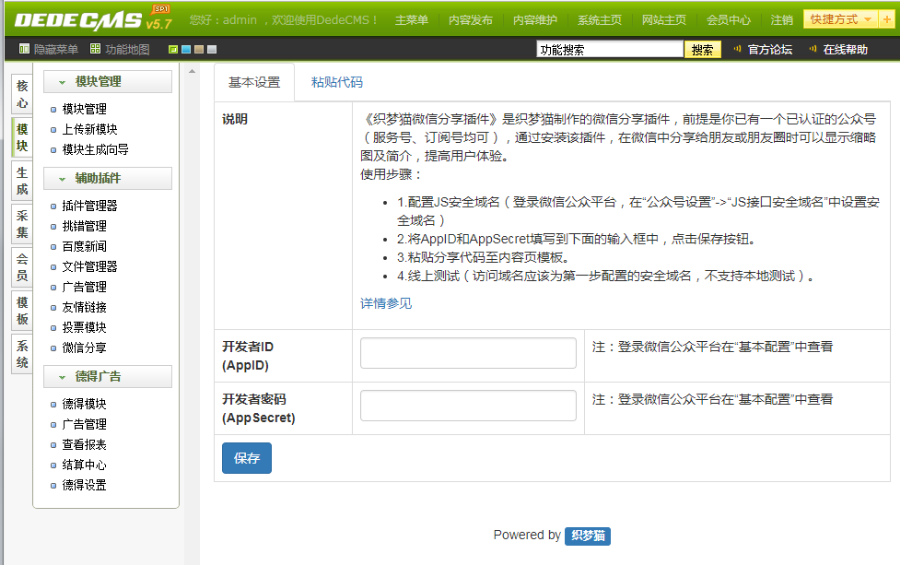Open the 快捷方式 dropdown
Screen dimensions: 900x565
(841, 19)
